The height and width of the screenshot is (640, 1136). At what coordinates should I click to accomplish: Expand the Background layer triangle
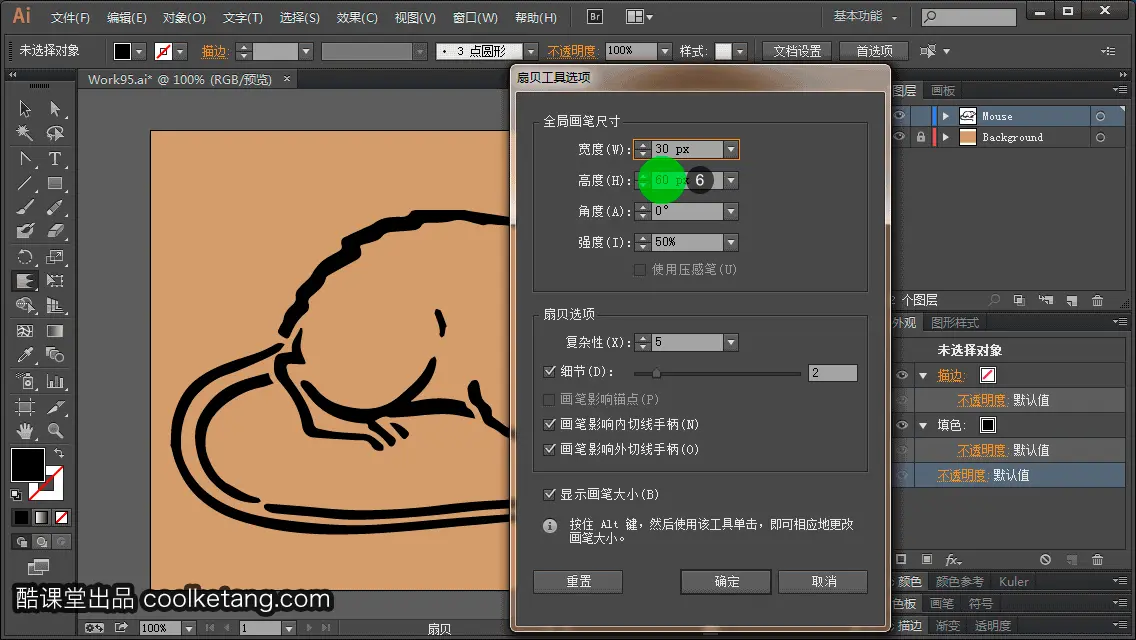(945, 137)
